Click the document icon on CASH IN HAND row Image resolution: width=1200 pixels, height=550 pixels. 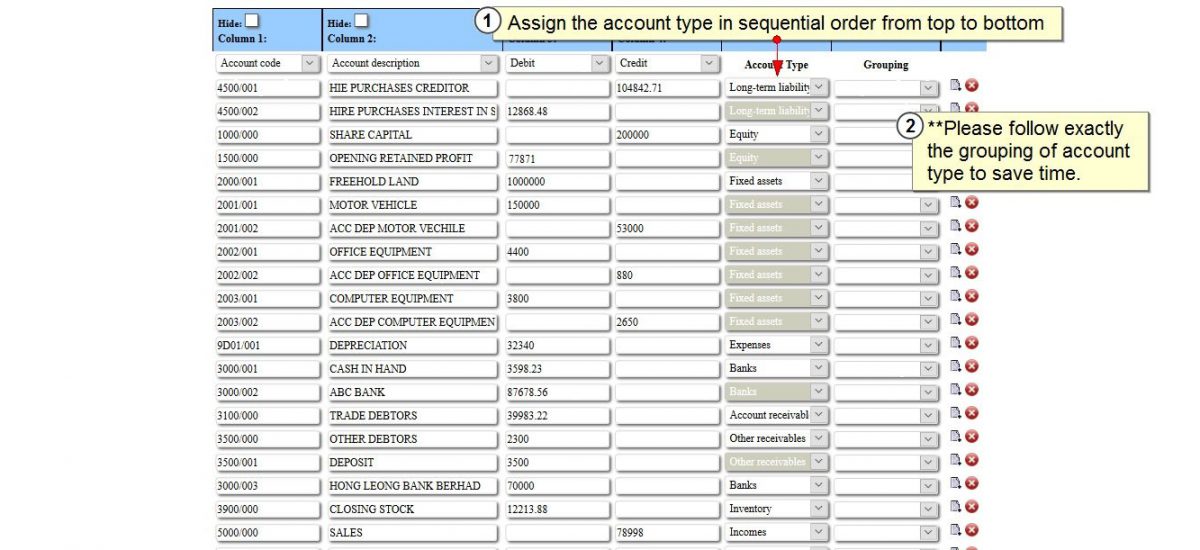[955, 367]
